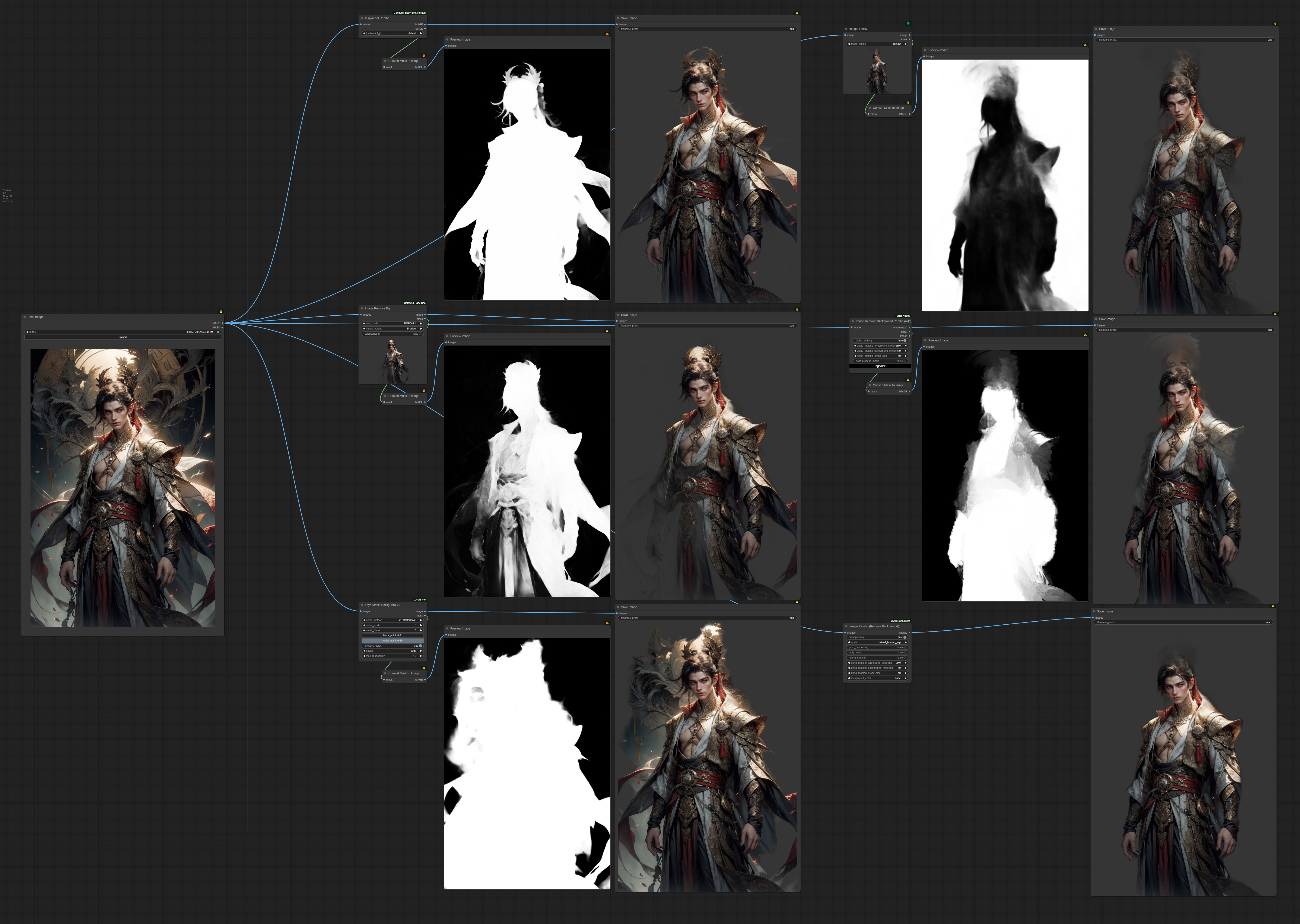
Task: Collapse the Image Rembg (Remove Background) node dot
Action: 846,627
